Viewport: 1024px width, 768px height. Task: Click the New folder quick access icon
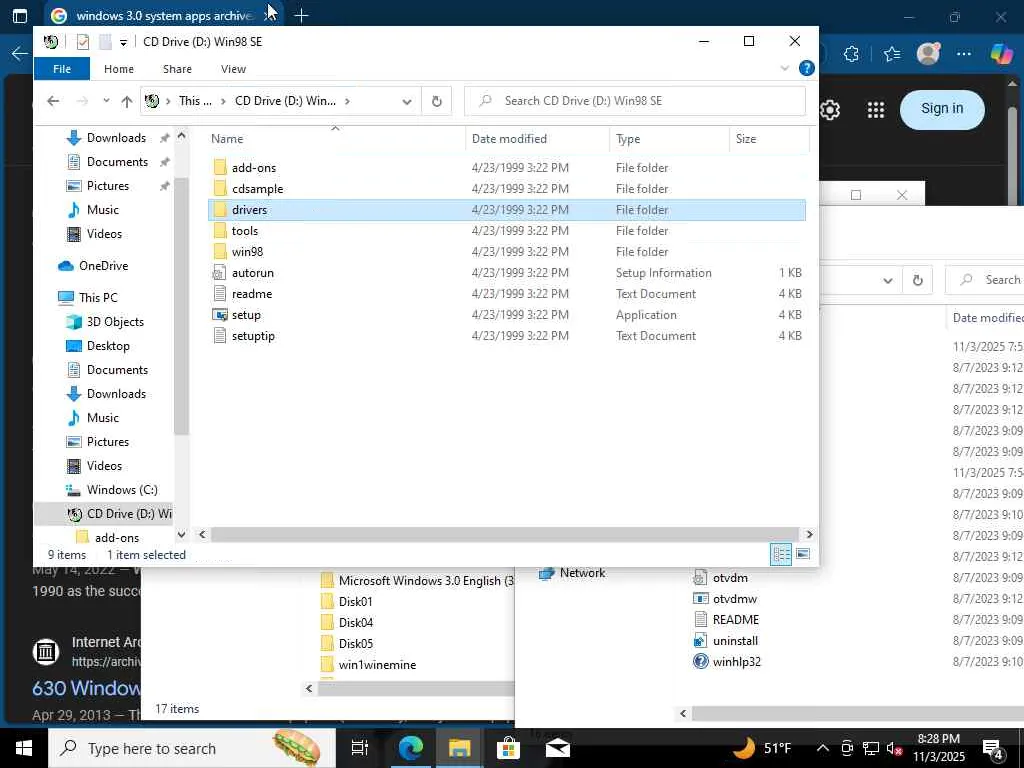104,42
